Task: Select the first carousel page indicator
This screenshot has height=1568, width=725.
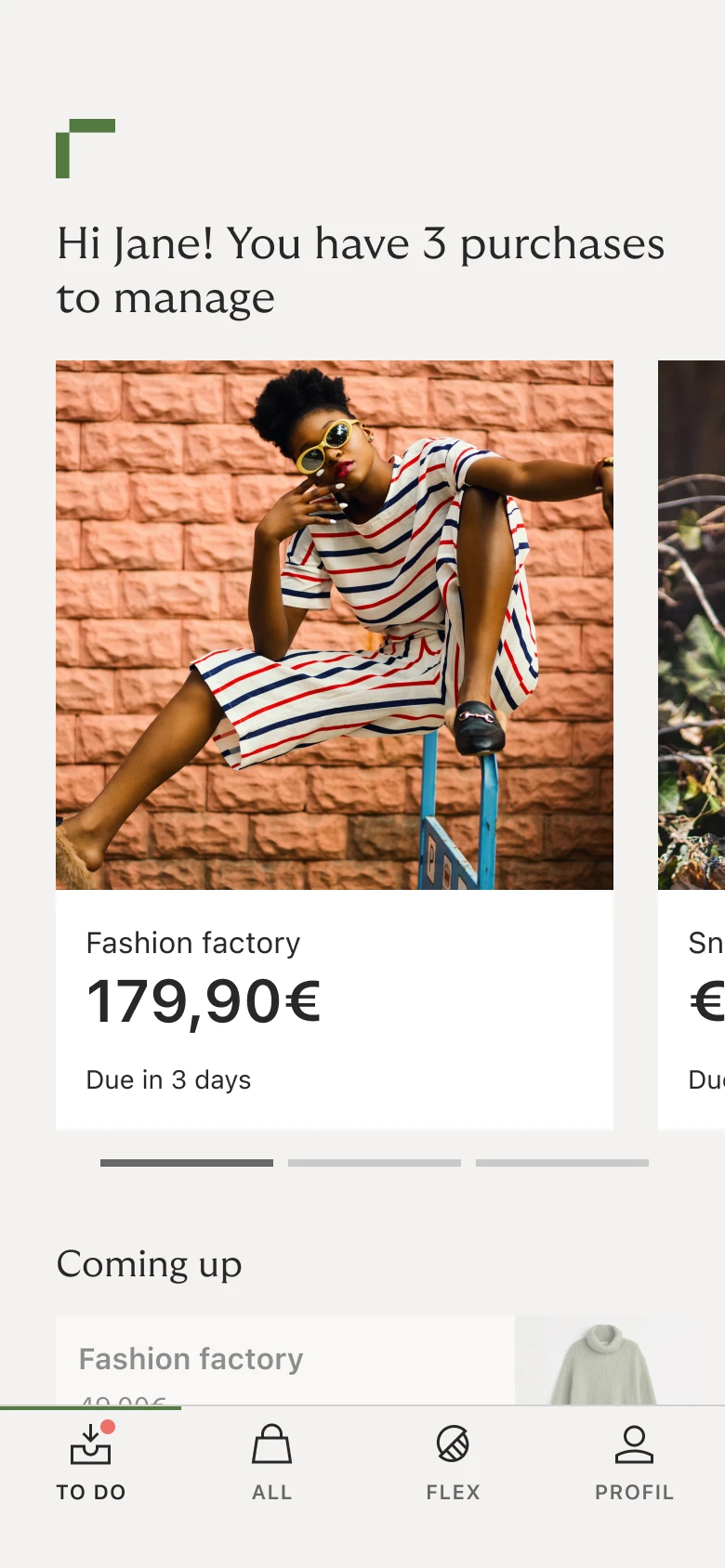Action: pyautogui.click(x=187, y=1163)
